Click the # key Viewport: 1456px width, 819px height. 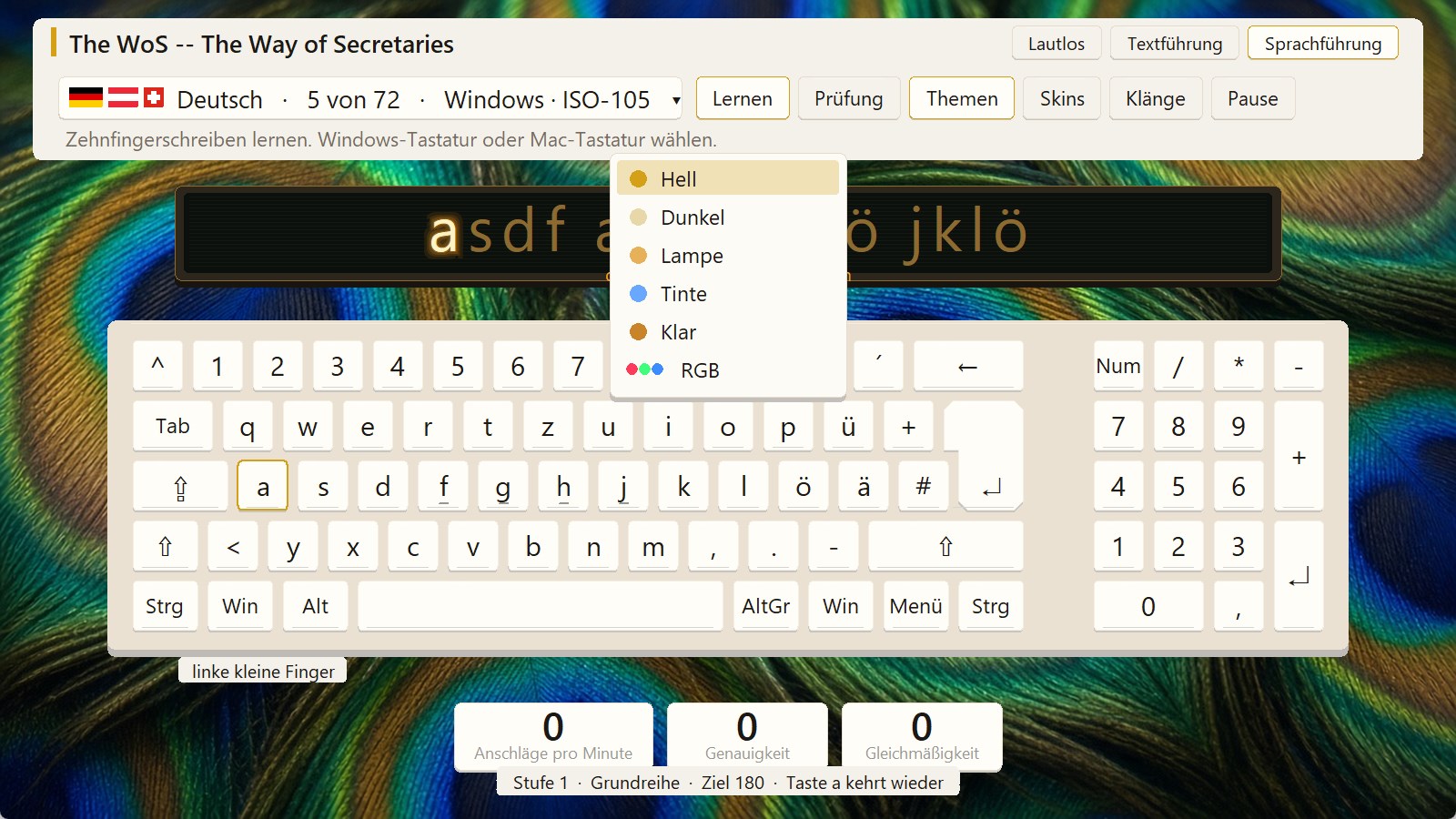tap(924, 486)
